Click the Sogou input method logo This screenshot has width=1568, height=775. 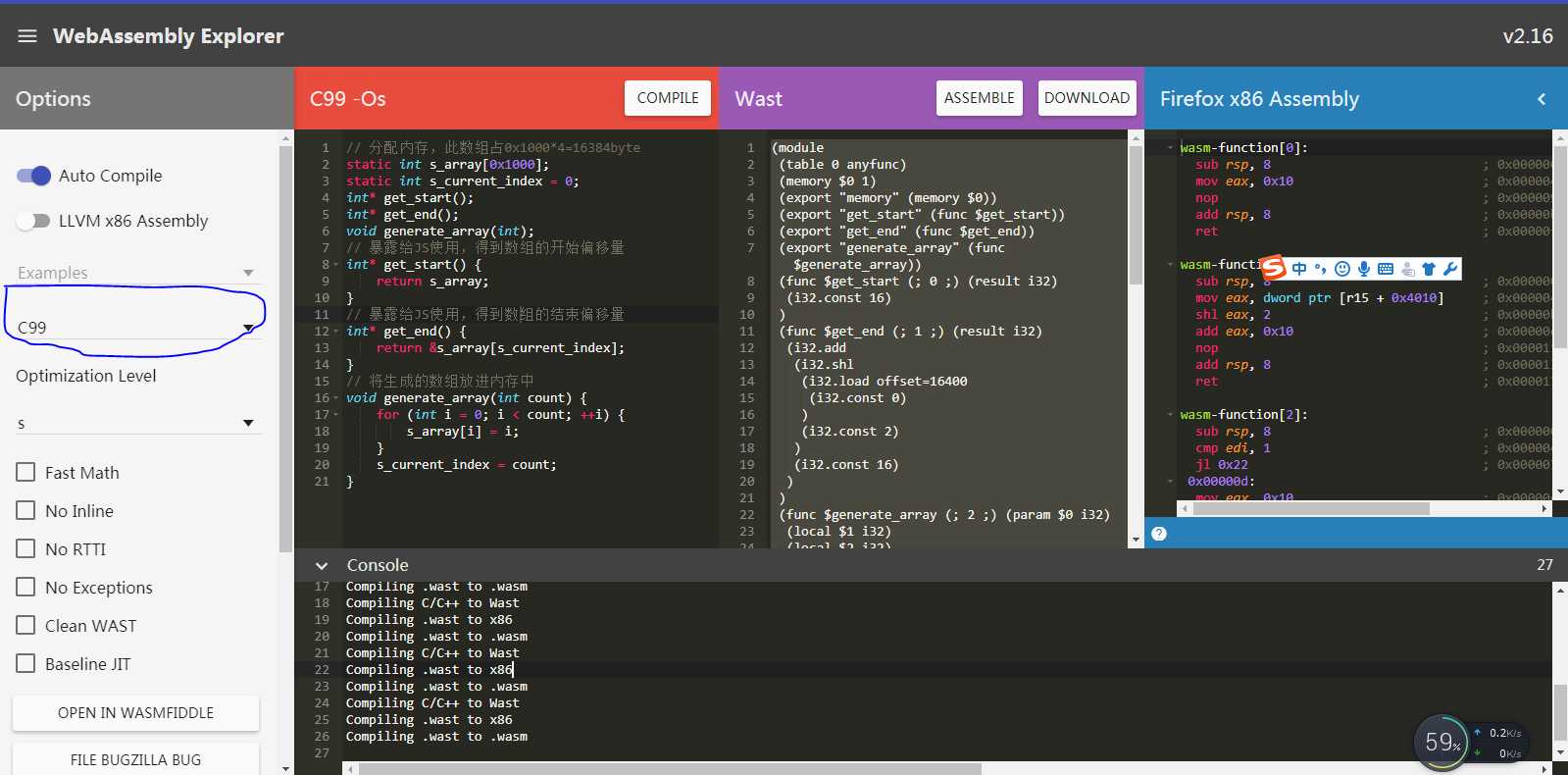tap(1273, 268)
